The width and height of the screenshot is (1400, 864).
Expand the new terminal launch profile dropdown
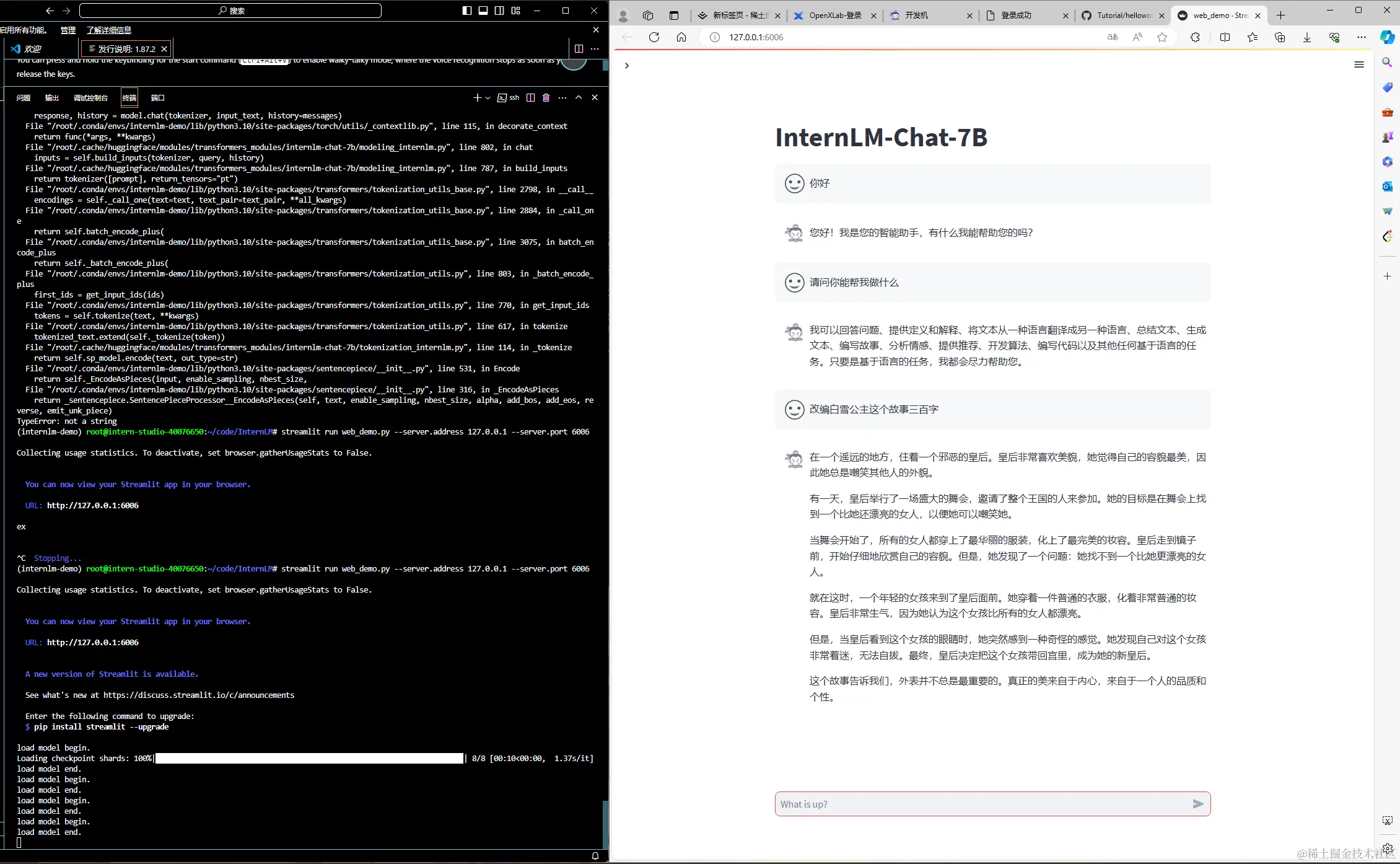[x=488, y=98]
